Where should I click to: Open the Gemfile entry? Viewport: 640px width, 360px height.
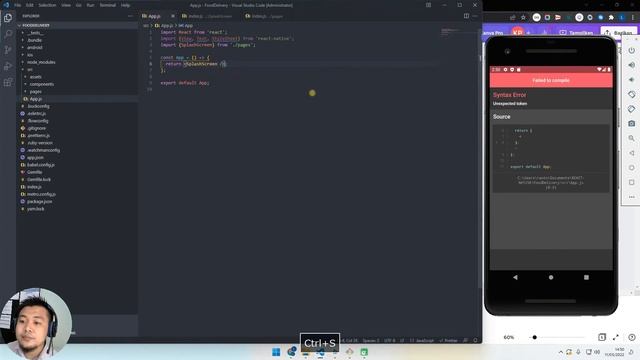click(34, 172)
